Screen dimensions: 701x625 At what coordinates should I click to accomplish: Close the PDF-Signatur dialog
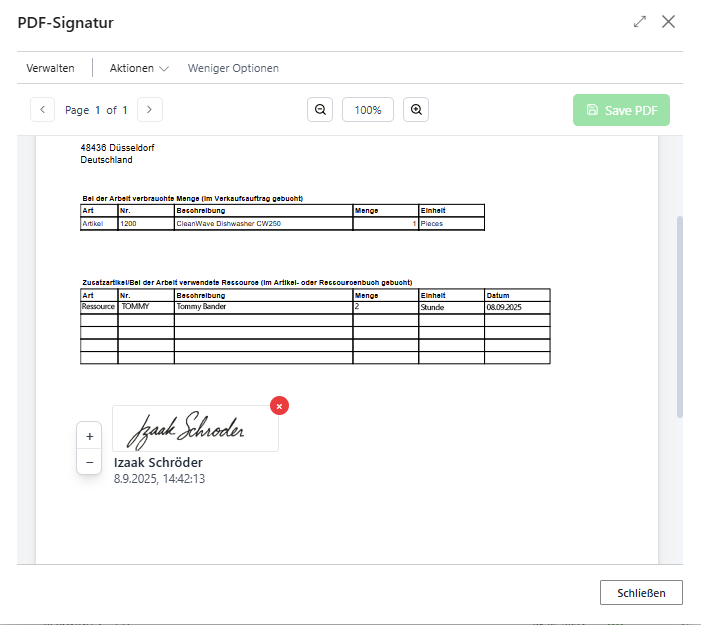[x=668, y=21]
